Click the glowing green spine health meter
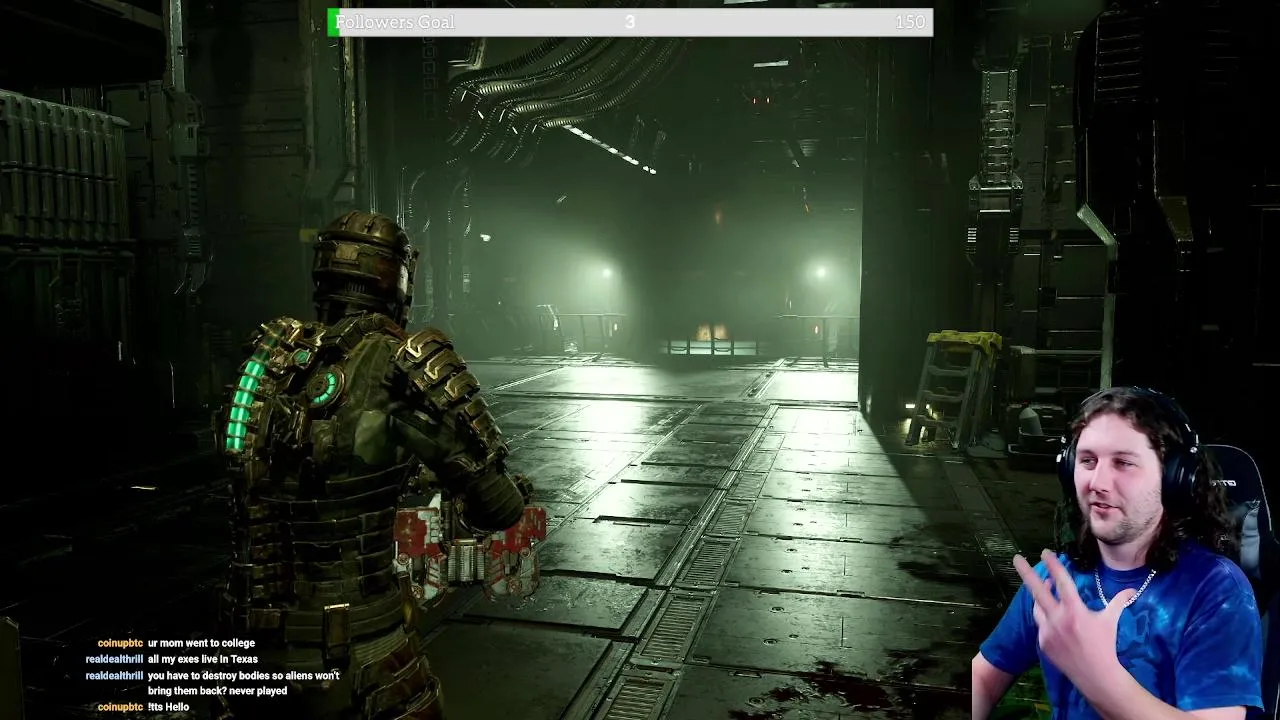This screenshot has height=720, width=1280. (245, 400)
